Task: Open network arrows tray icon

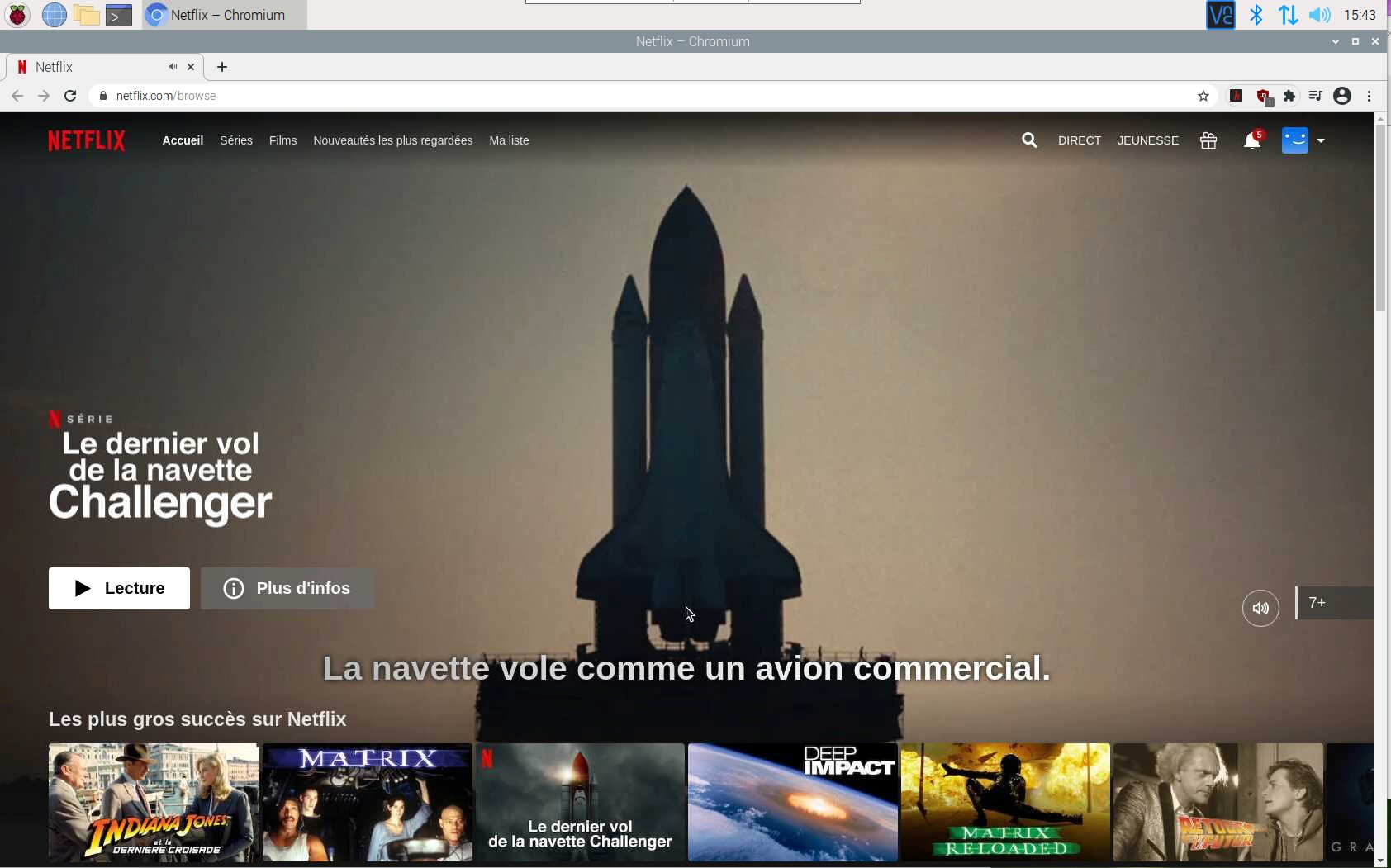Action: click(x=1288, y=15)
